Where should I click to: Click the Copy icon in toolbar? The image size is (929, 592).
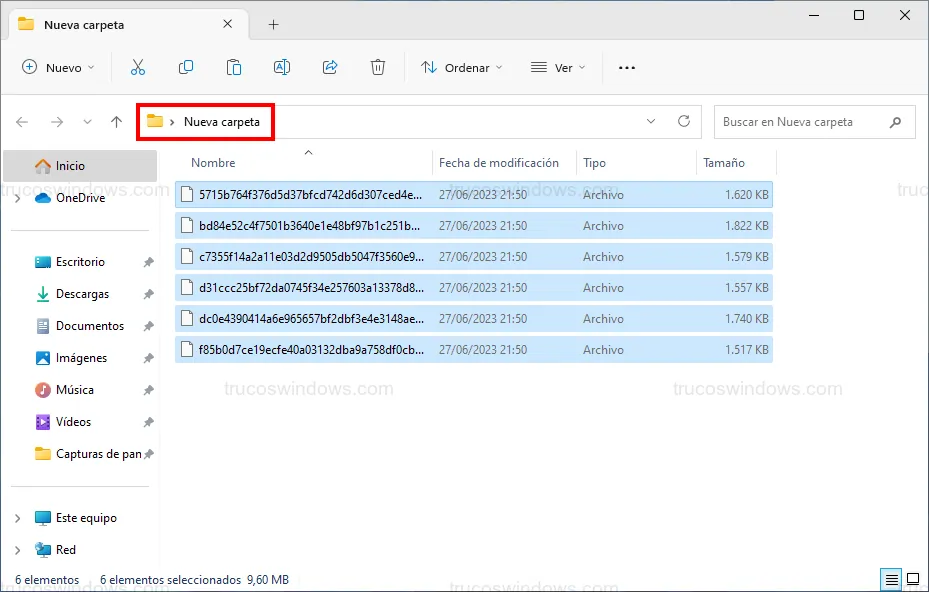point(186,67)
